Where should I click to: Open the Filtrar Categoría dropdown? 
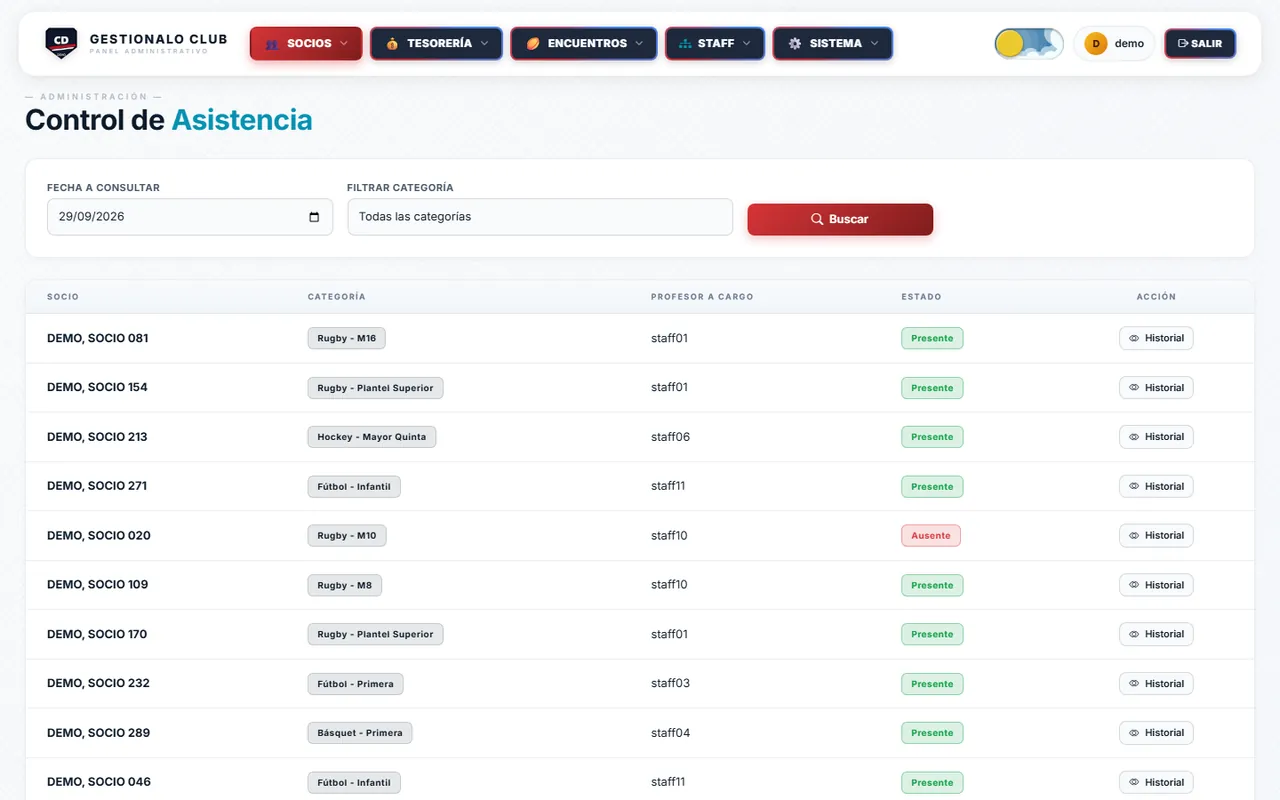[x=540, y=217]
